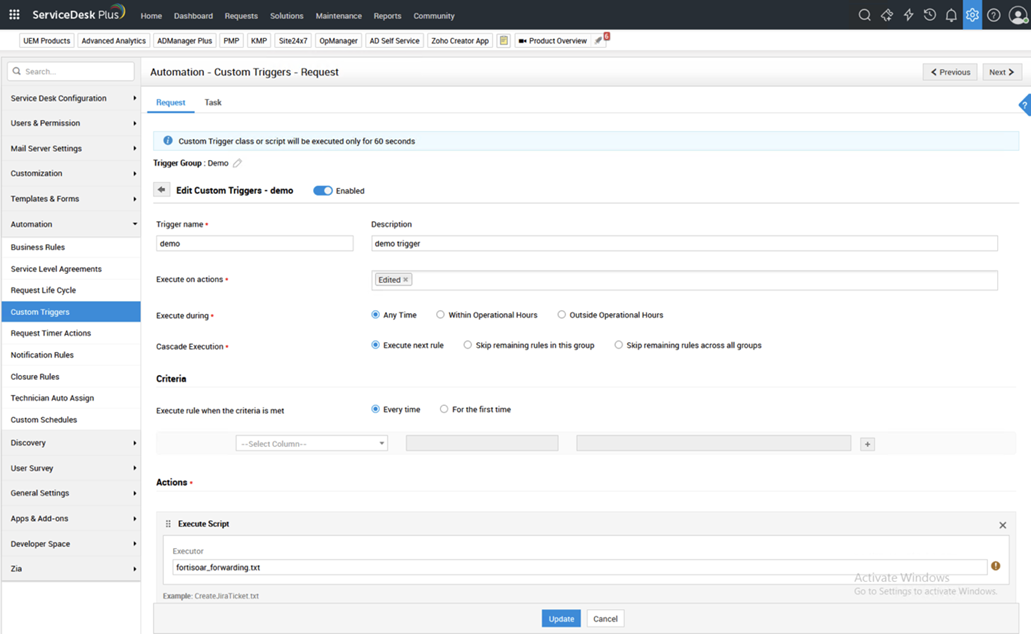This screenshot has height=634, width=1031.
Task: Expand the Discovery sidebar section
Action: (x=70, y=442)
